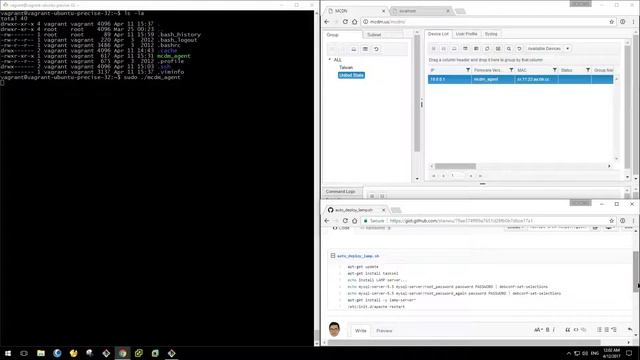The image size is (640, 360).
Task: Select United States in the group tree
Action: pyautogui.click(x=351, y=75)
